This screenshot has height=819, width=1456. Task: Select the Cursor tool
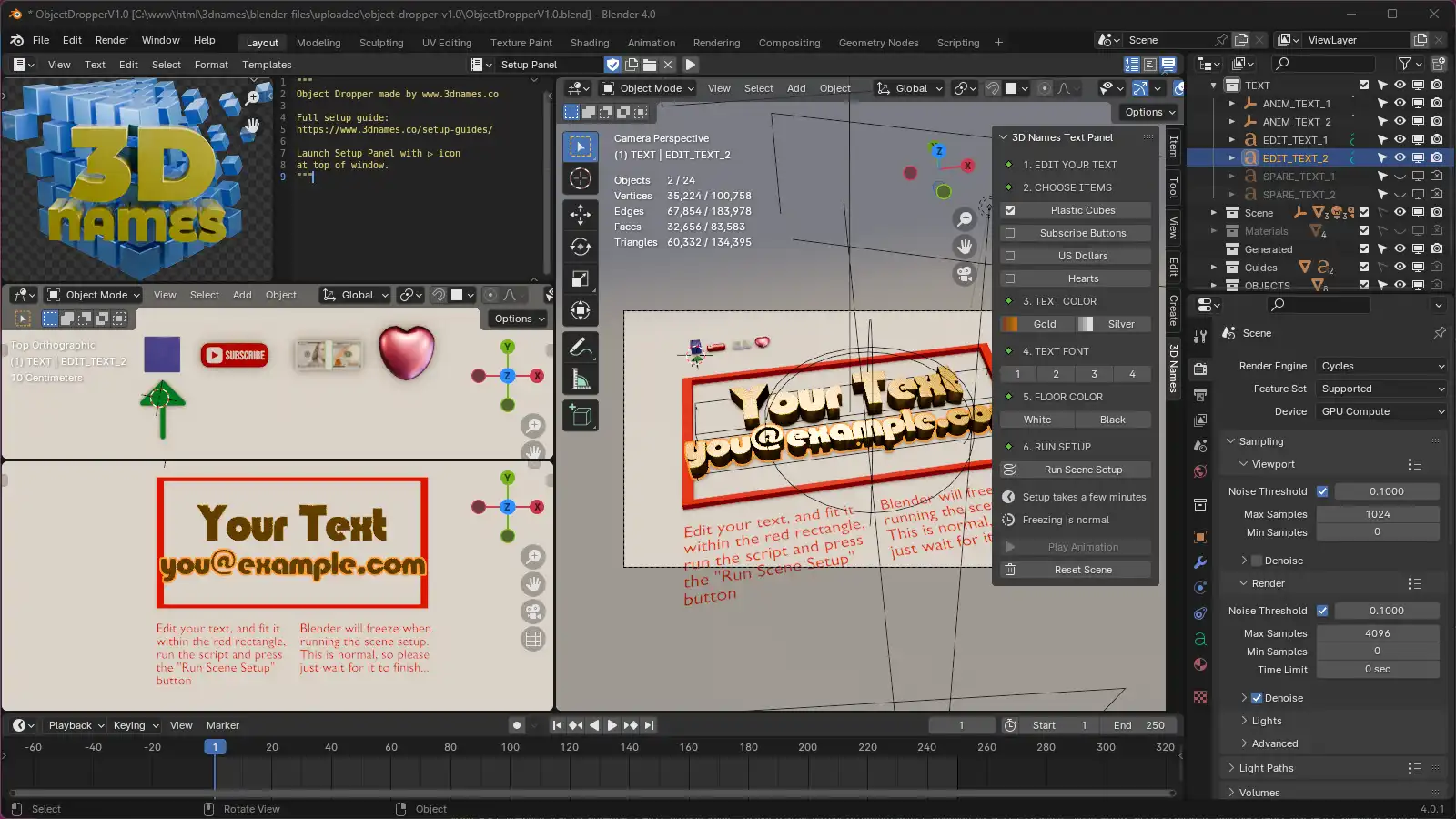point(581,178)
